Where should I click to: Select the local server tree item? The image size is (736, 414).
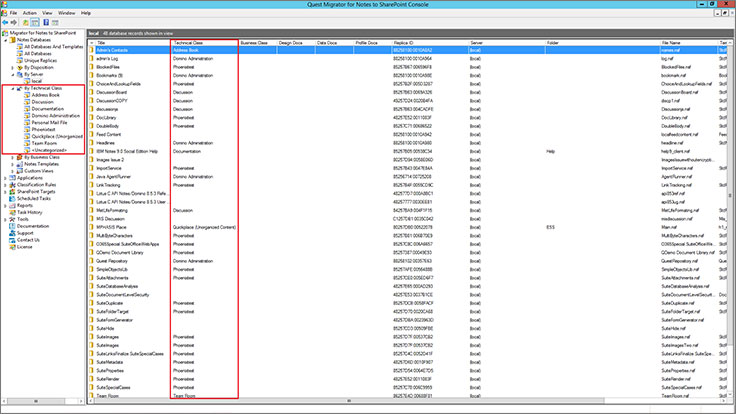(x=37, y=81)
